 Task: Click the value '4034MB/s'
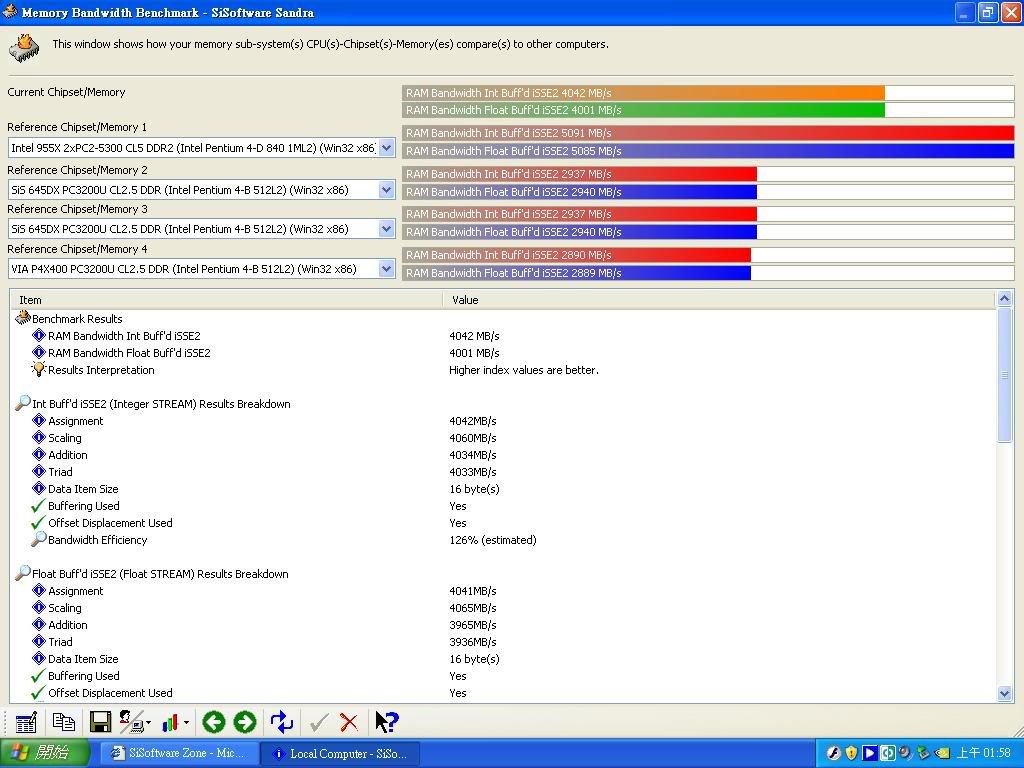[x=473, y=455]
